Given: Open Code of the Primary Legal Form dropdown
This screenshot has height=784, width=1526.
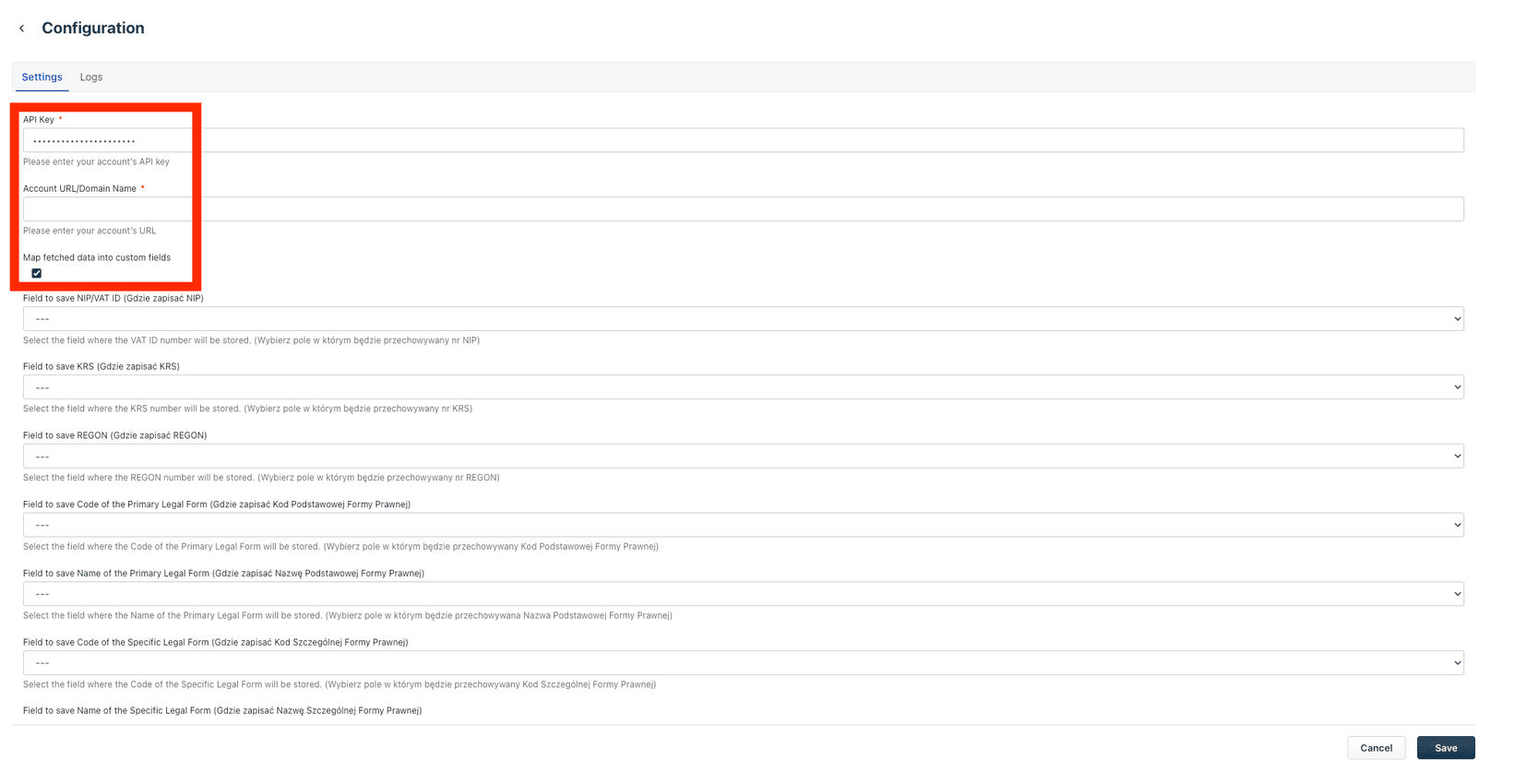Looking at the screenshot, I should pyautogui.click(x=743, y=525).
